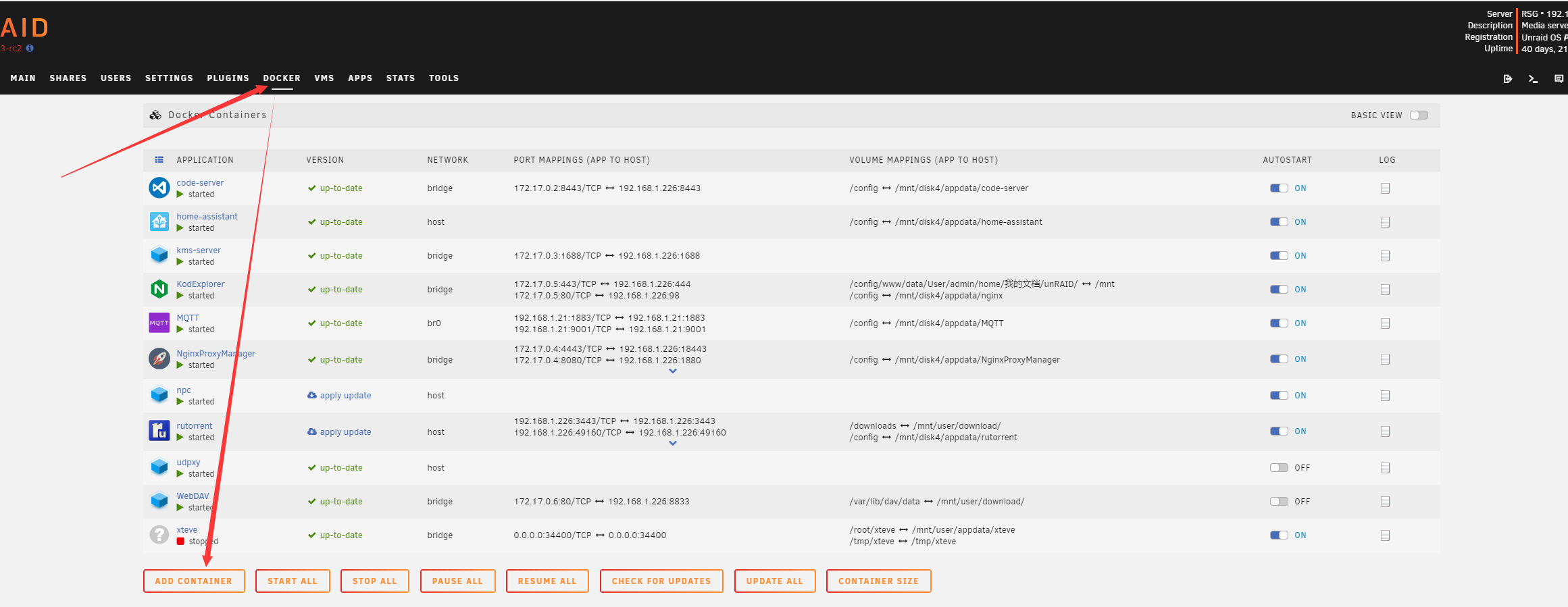Click the udpxy container cube icon
Viewport: 1568px width, 607px height.
[159, 467]
